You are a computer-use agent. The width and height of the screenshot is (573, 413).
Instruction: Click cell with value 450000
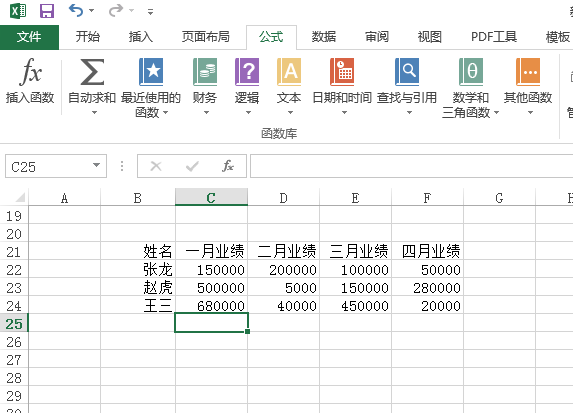[x=355, y=305]
